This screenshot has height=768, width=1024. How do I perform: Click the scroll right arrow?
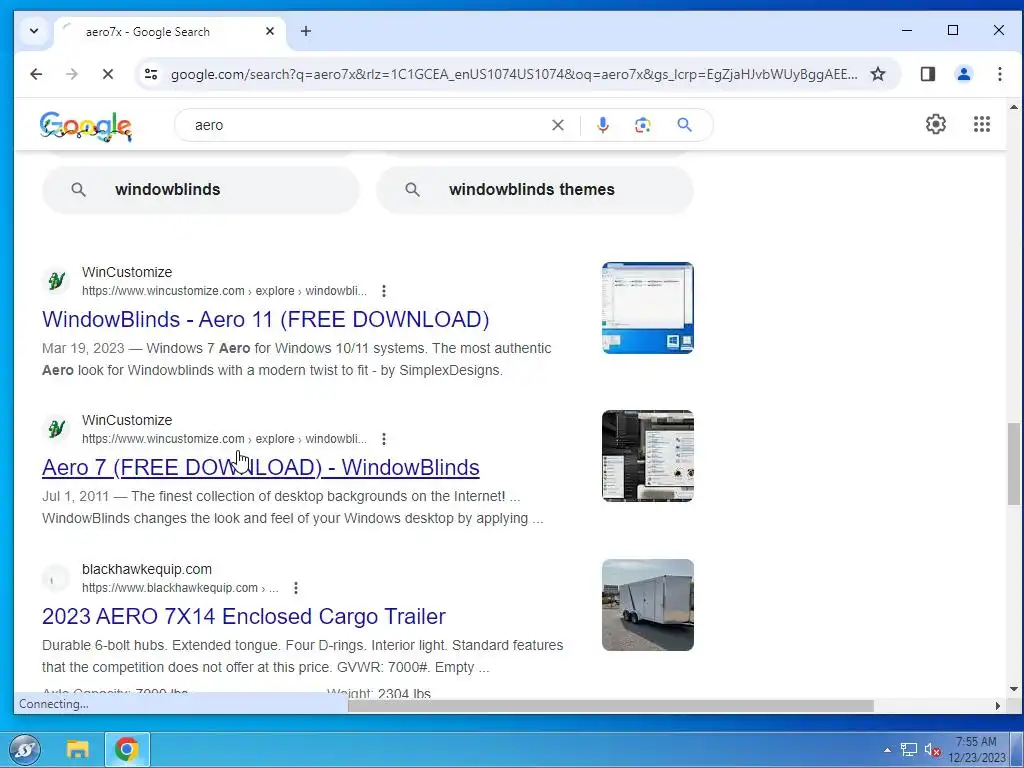(997, 706)
